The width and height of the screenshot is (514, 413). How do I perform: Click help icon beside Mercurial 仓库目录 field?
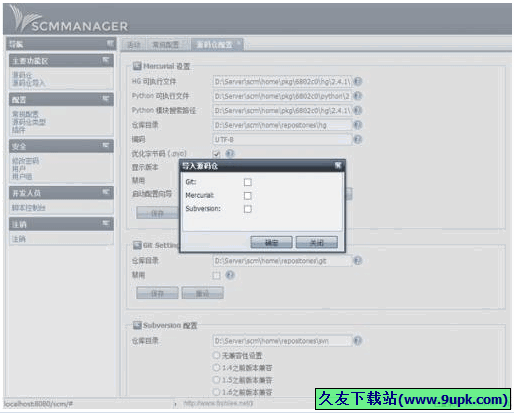(358, 125)
